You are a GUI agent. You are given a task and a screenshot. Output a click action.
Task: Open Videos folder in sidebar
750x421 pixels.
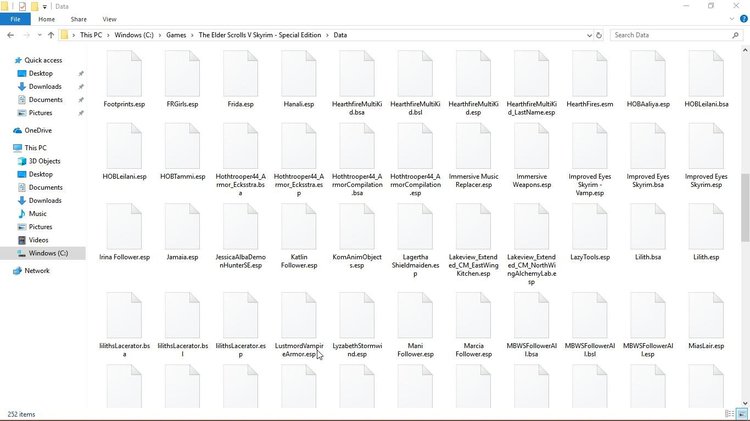(x=38, y=240)
